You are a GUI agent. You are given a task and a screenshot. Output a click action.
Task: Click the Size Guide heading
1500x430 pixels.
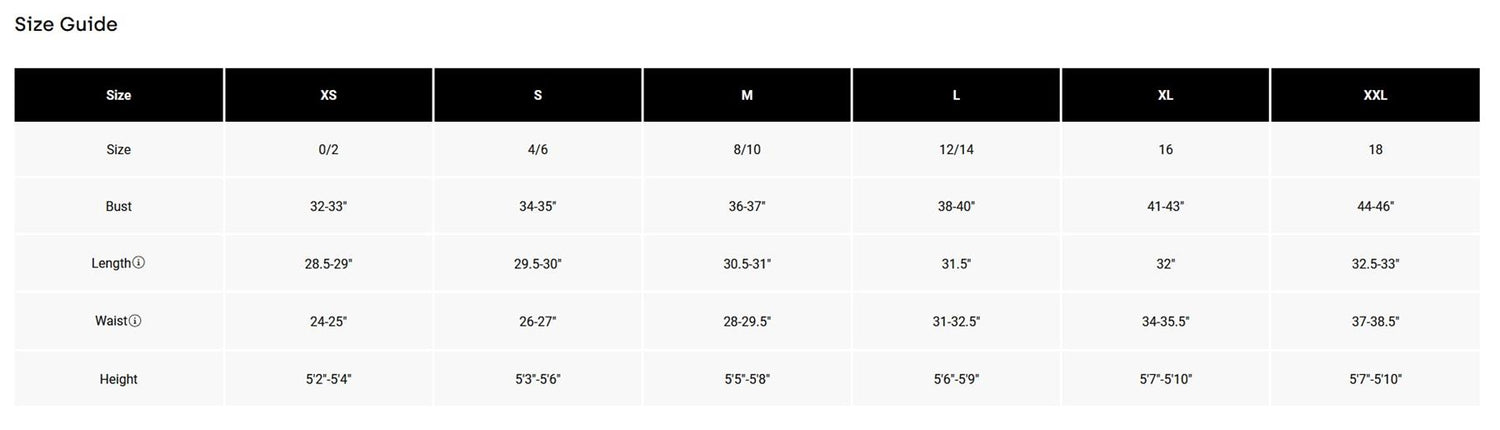coord(66,24)
